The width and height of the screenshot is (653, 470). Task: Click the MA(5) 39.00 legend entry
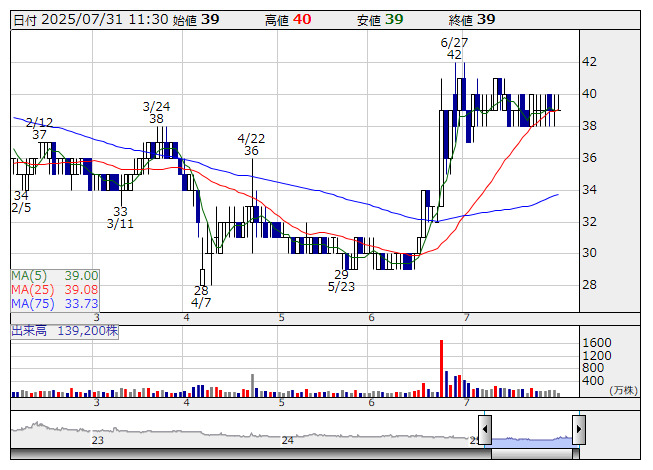(55, 276)
